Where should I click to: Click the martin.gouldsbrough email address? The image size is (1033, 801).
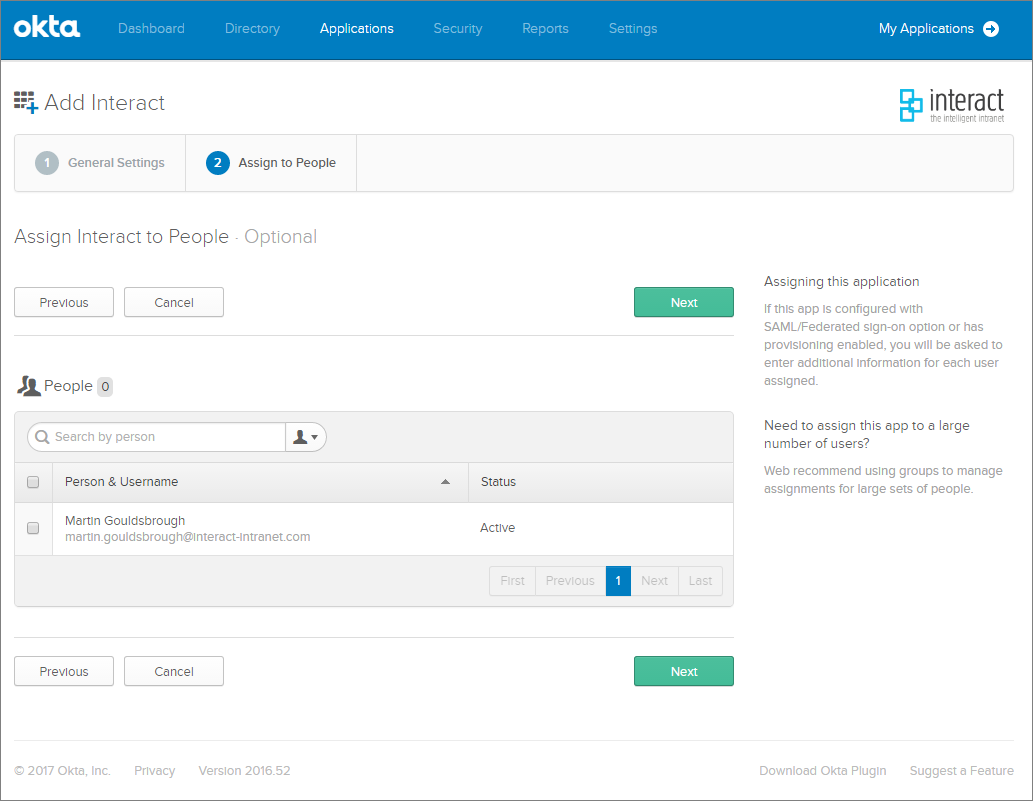pos(188,537)
